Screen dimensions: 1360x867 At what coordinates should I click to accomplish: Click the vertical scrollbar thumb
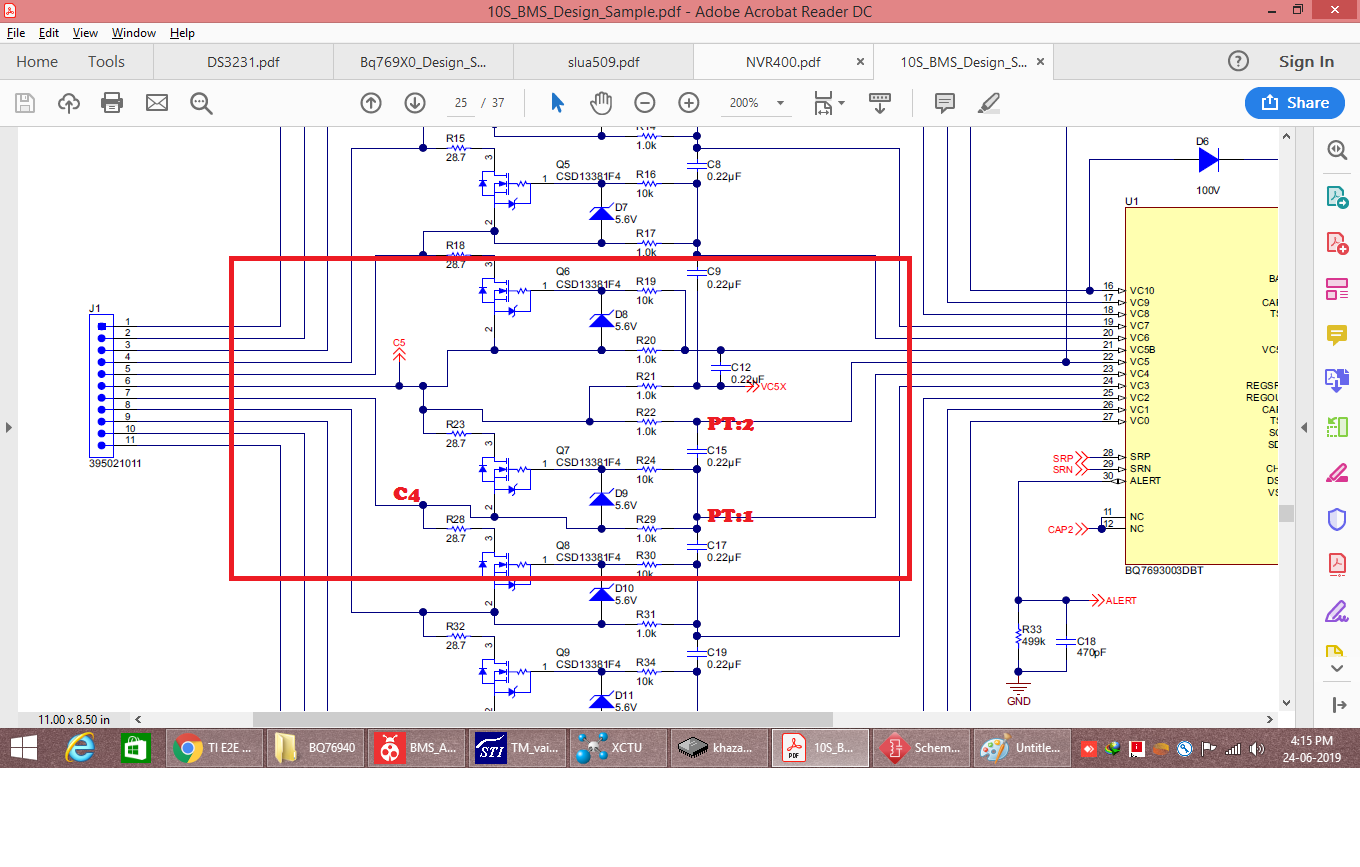(1286, 513)
